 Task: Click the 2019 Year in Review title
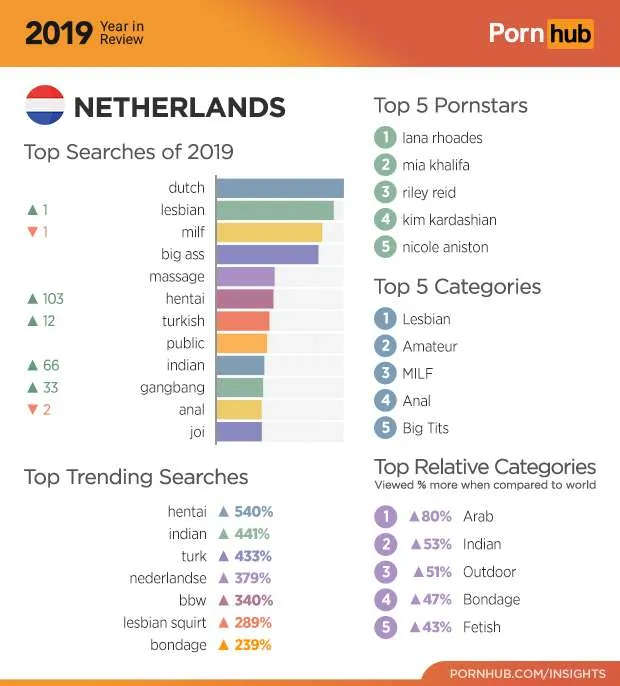pyautogui.click(x=84, y=33)
